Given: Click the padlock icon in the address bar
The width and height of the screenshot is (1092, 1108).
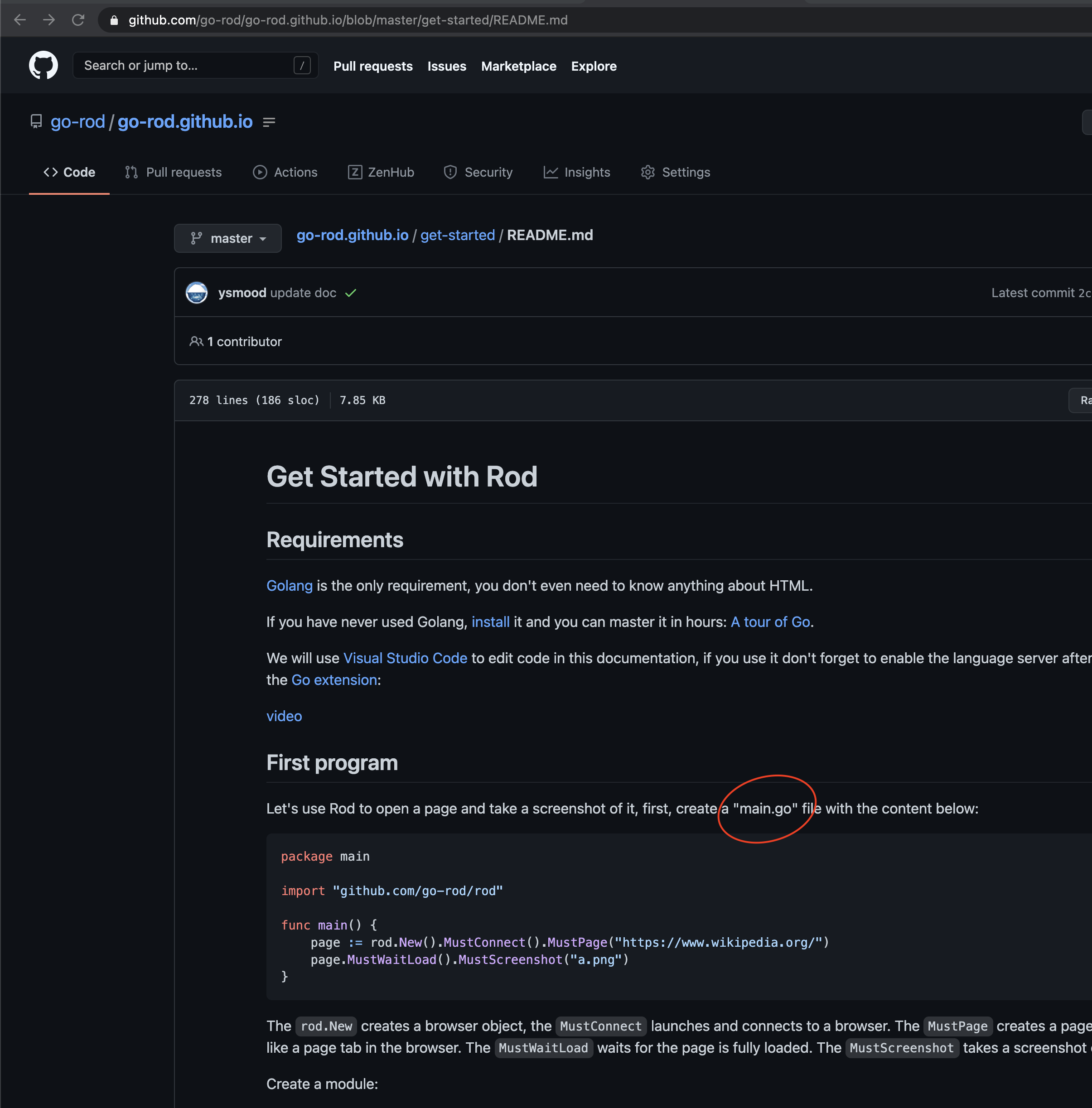Looking at the screenshot, I should coord(114,19).
